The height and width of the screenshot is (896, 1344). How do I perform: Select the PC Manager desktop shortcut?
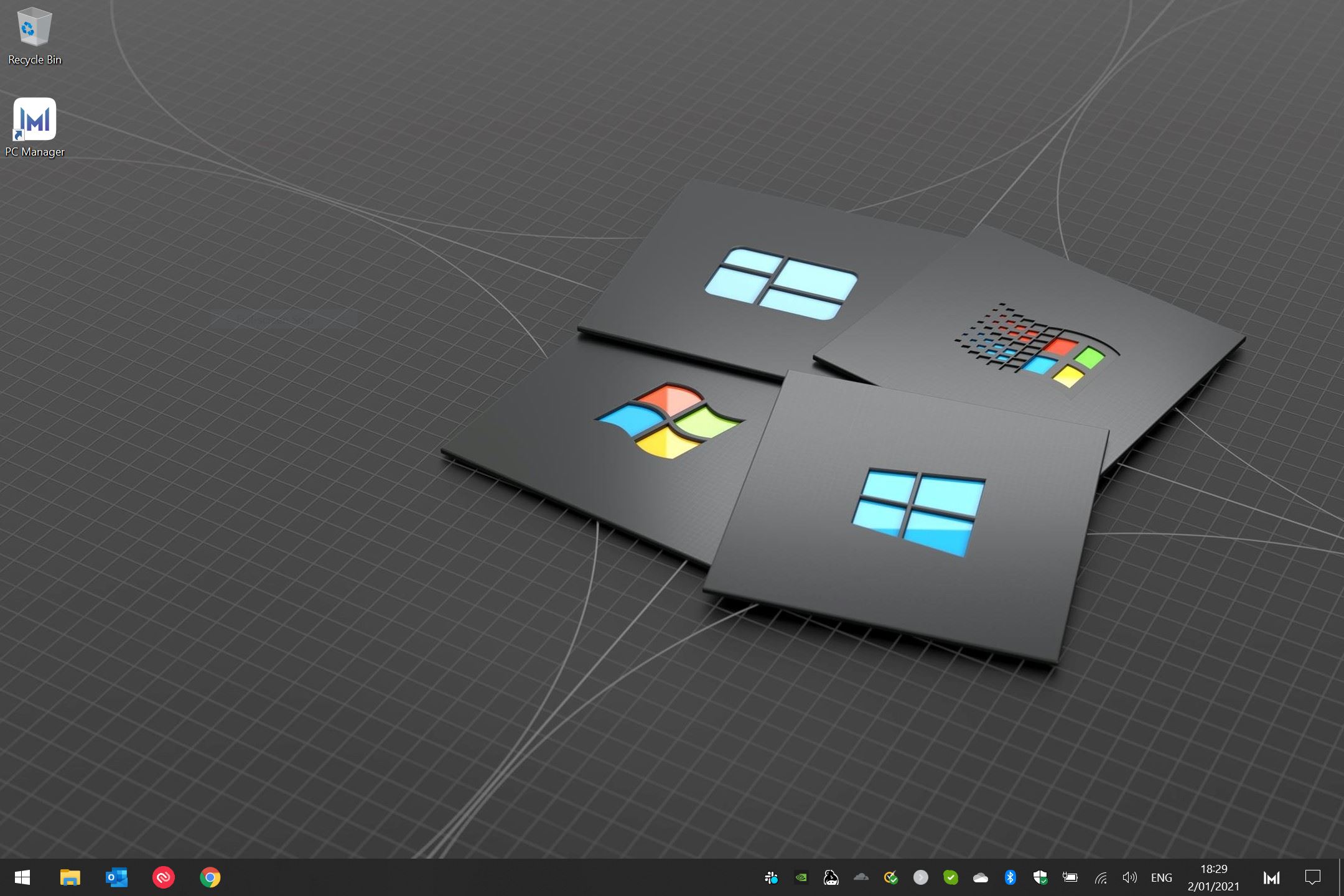35,128
